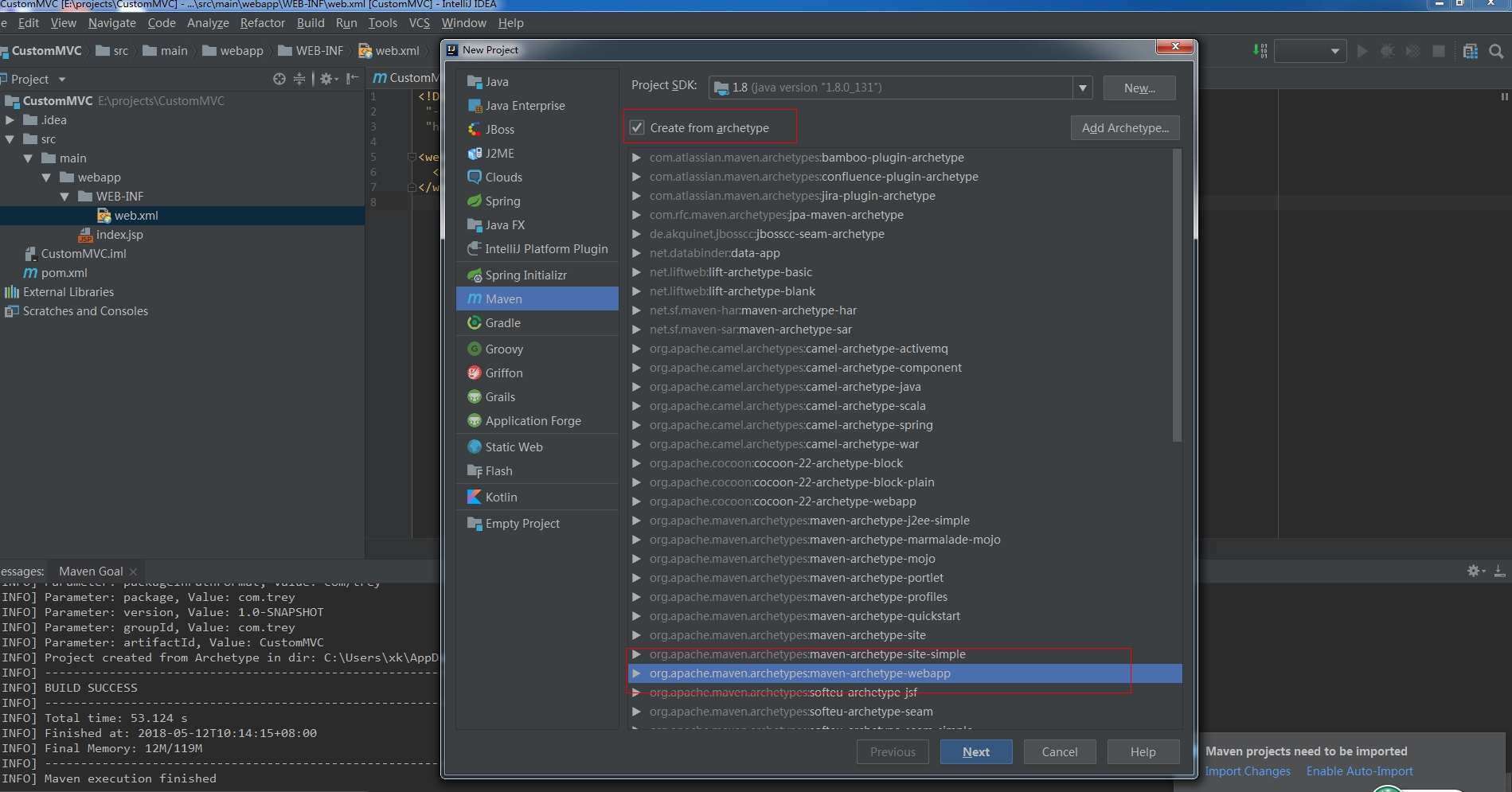Image resolution: width=1512 pixels, height=792 pixels.
Task: Choose the JBoss project type
Action: (537, 130)
